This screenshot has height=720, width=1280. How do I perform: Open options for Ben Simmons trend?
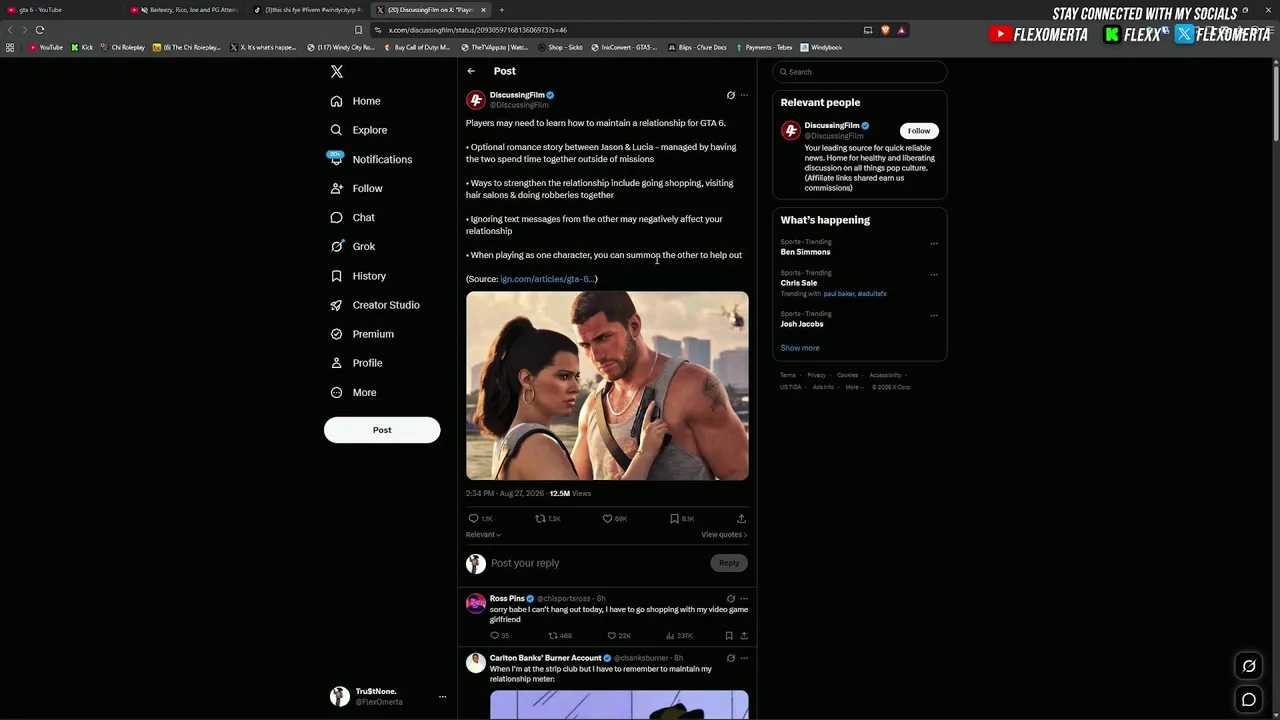[x=934, y=243]
